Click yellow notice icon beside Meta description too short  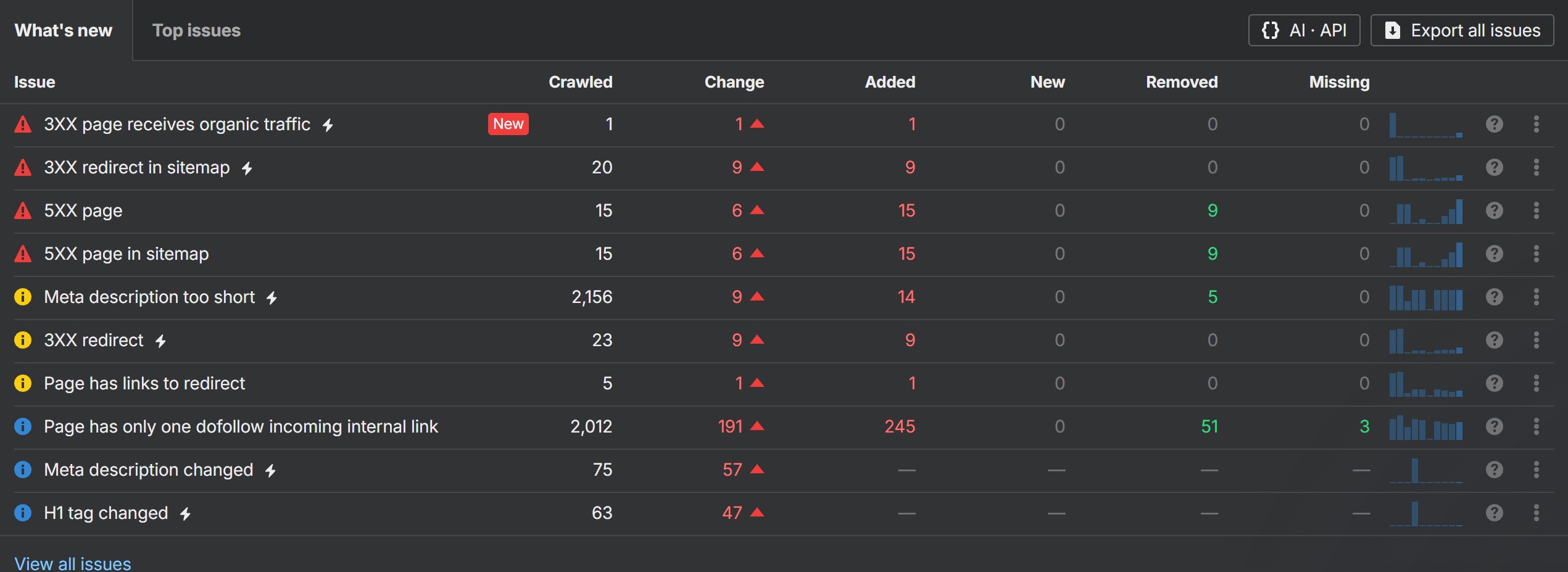[23, 297]
